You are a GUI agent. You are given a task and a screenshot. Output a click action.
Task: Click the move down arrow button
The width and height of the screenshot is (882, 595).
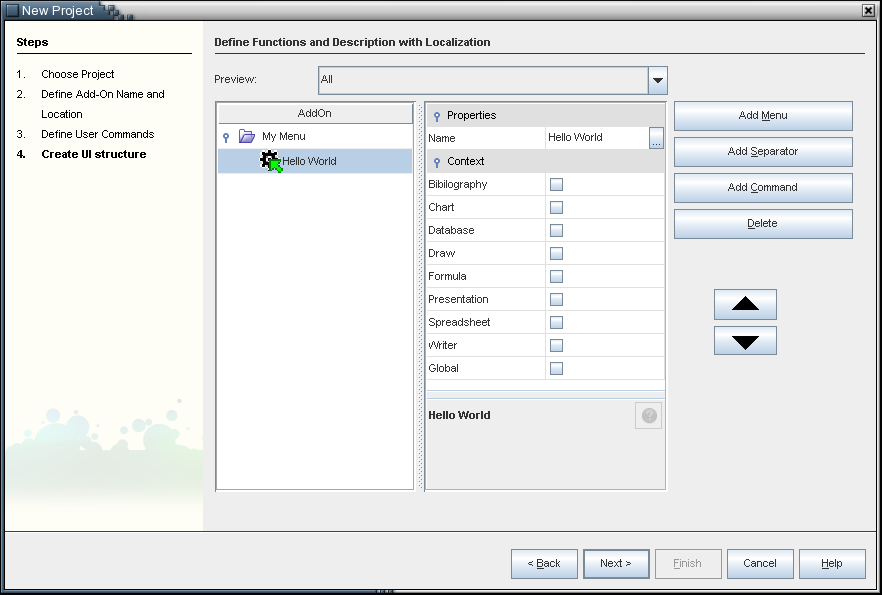[x=745, y=341]
